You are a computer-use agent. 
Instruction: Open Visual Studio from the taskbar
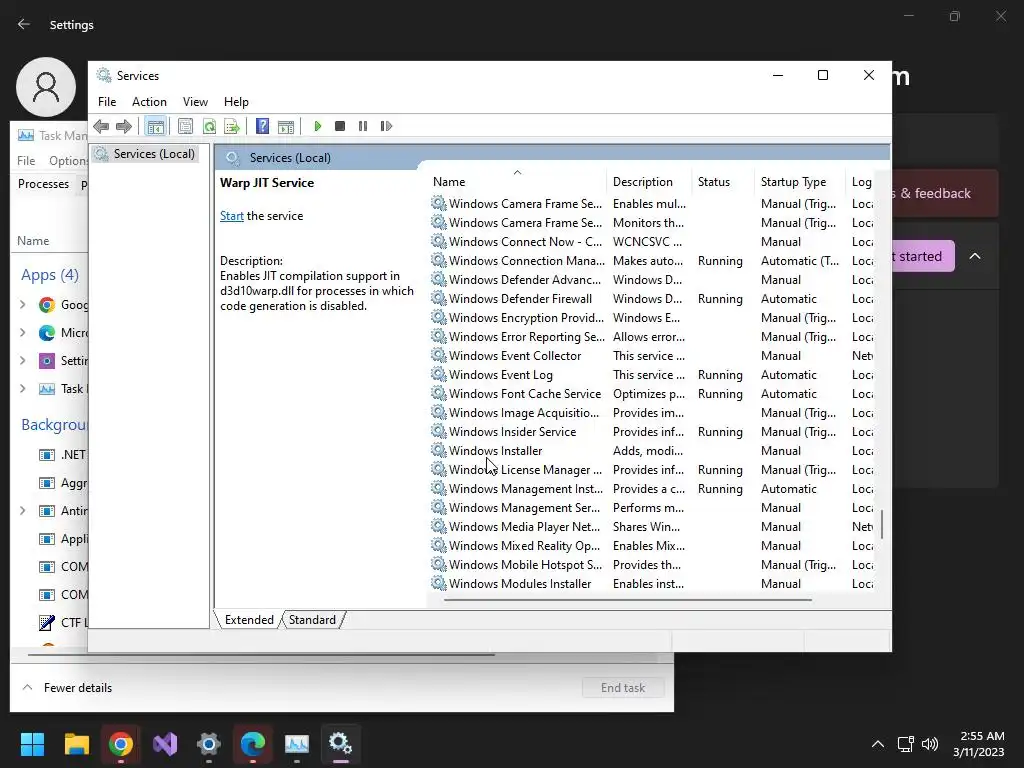(165, 744)
